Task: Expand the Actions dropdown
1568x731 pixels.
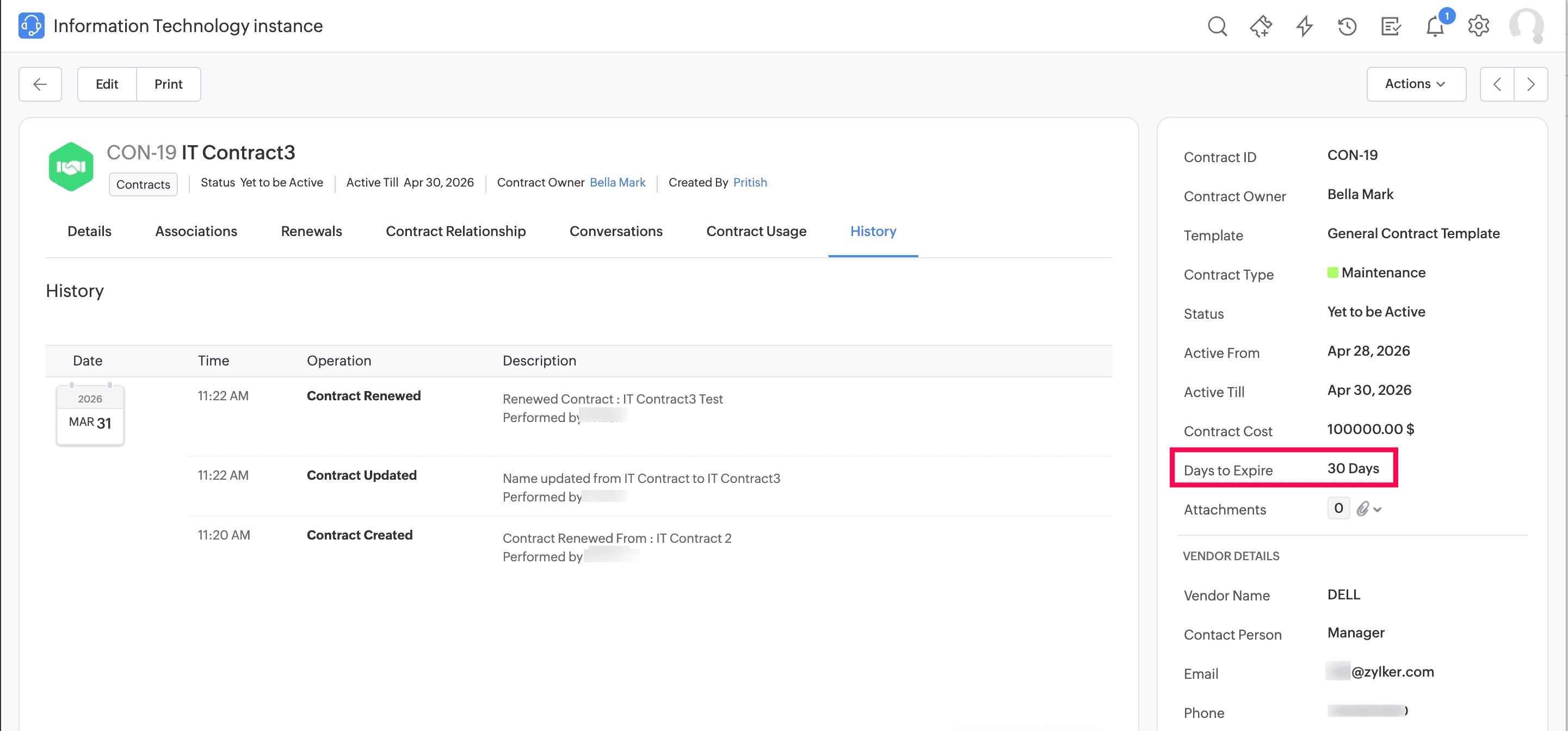Action: click(1416, 84)
